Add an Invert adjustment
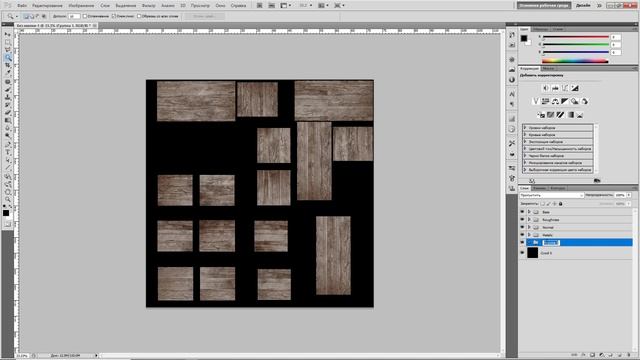Viewport: 640px width, 360px height. pos(541,115)
